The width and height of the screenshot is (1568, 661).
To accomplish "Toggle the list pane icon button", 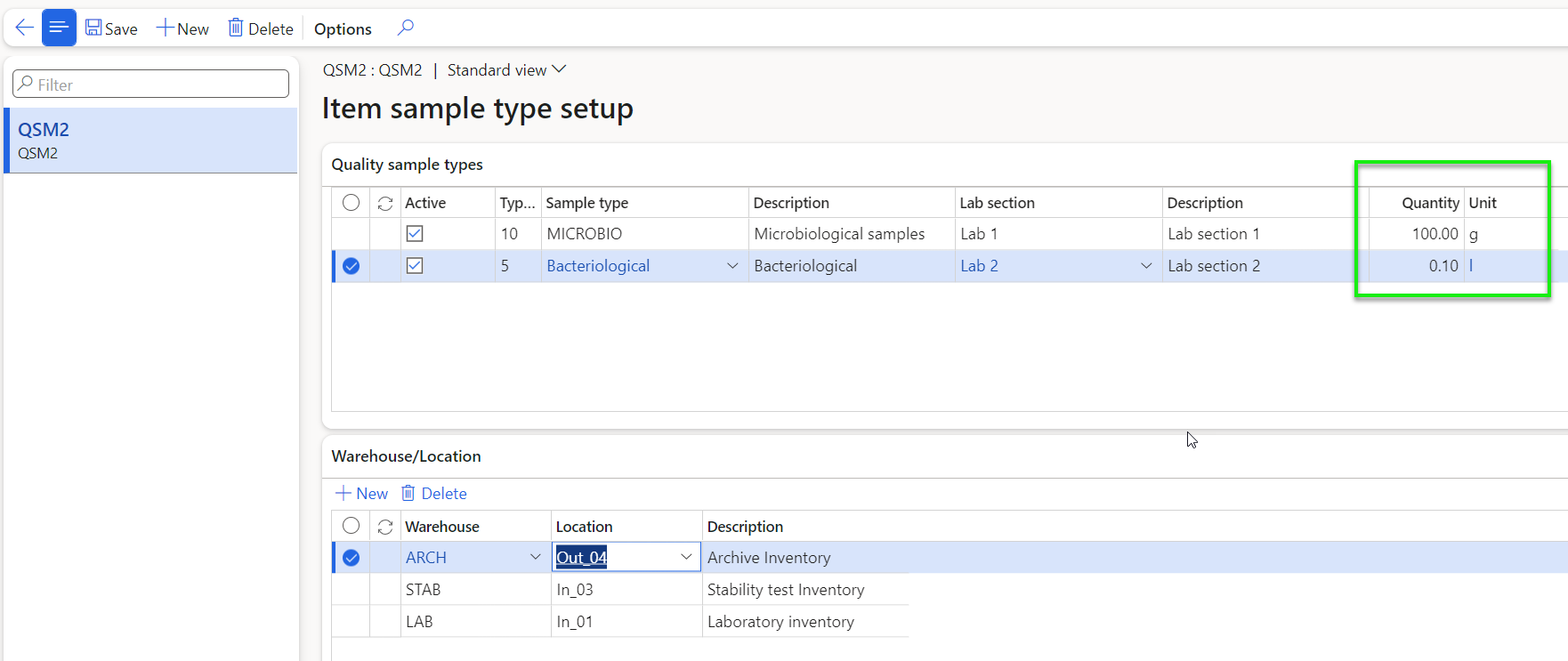I will (x=59, y=28).
